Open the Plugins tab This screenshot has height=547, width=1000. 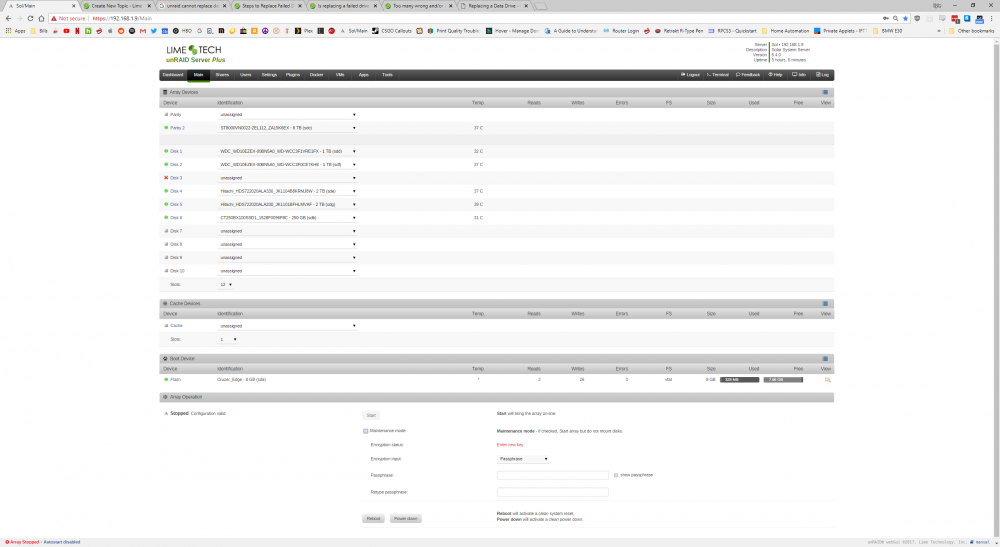(x=293, y=75)
